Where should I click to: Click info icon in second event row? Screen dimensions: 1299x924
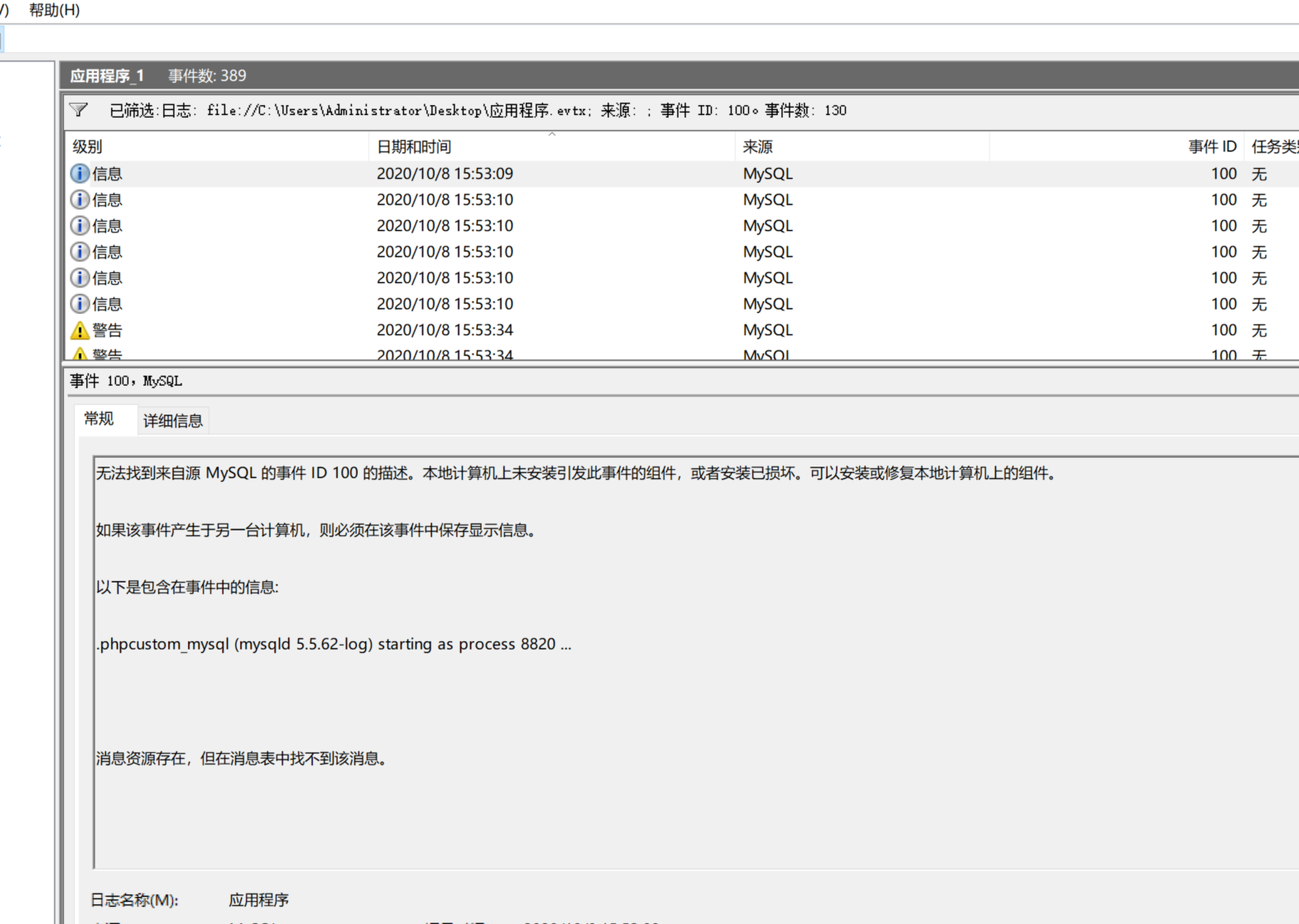pos(80,200)
